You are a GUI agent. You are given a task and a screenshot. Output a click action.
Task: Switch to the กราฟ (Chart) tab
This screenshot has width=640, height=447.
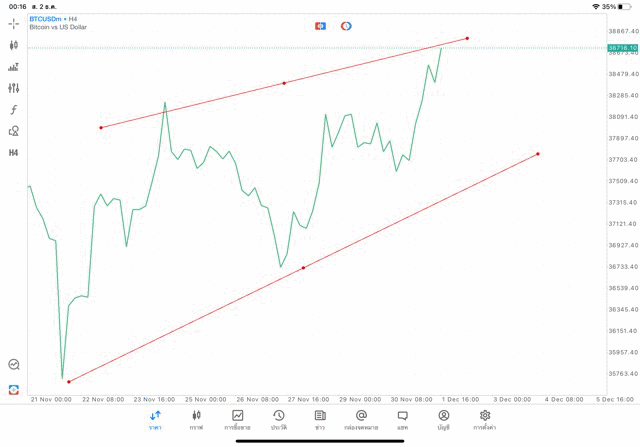tap(196, 420)
